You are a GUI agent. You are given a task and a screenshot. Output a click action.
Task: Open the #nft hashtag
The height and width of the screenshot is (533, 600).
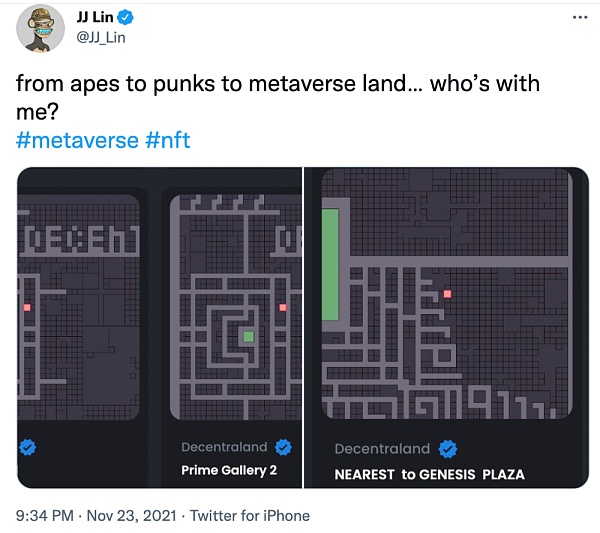(x=167, y=139)
